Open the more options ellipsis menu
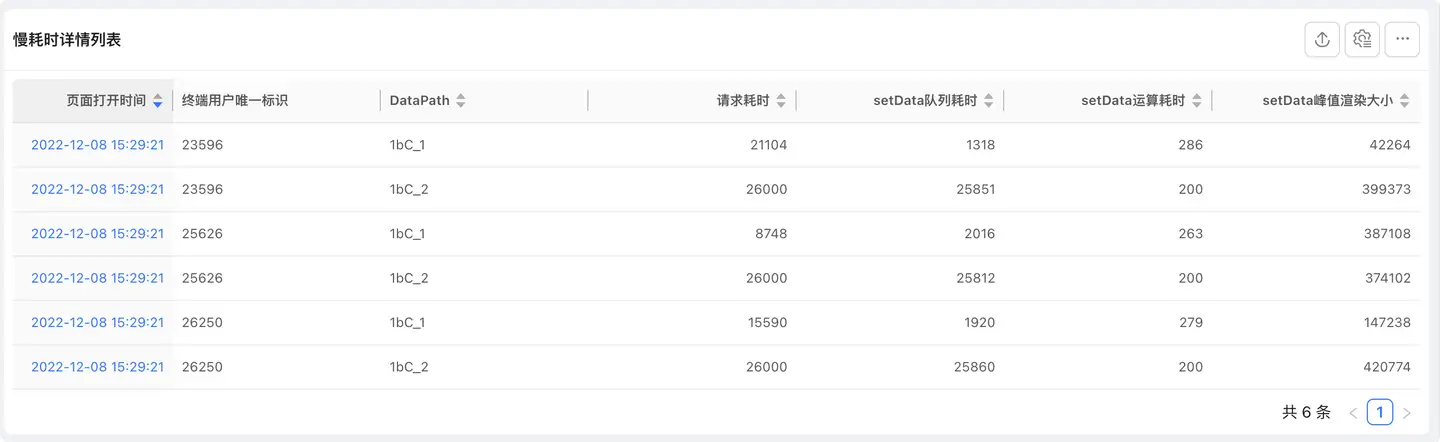 [x=1402, y=40]
